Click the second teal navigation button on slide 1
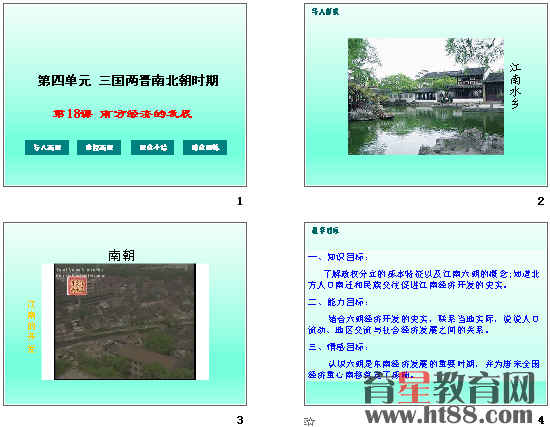The width and height of the screenshot is (550, 427). pos(99,147)
